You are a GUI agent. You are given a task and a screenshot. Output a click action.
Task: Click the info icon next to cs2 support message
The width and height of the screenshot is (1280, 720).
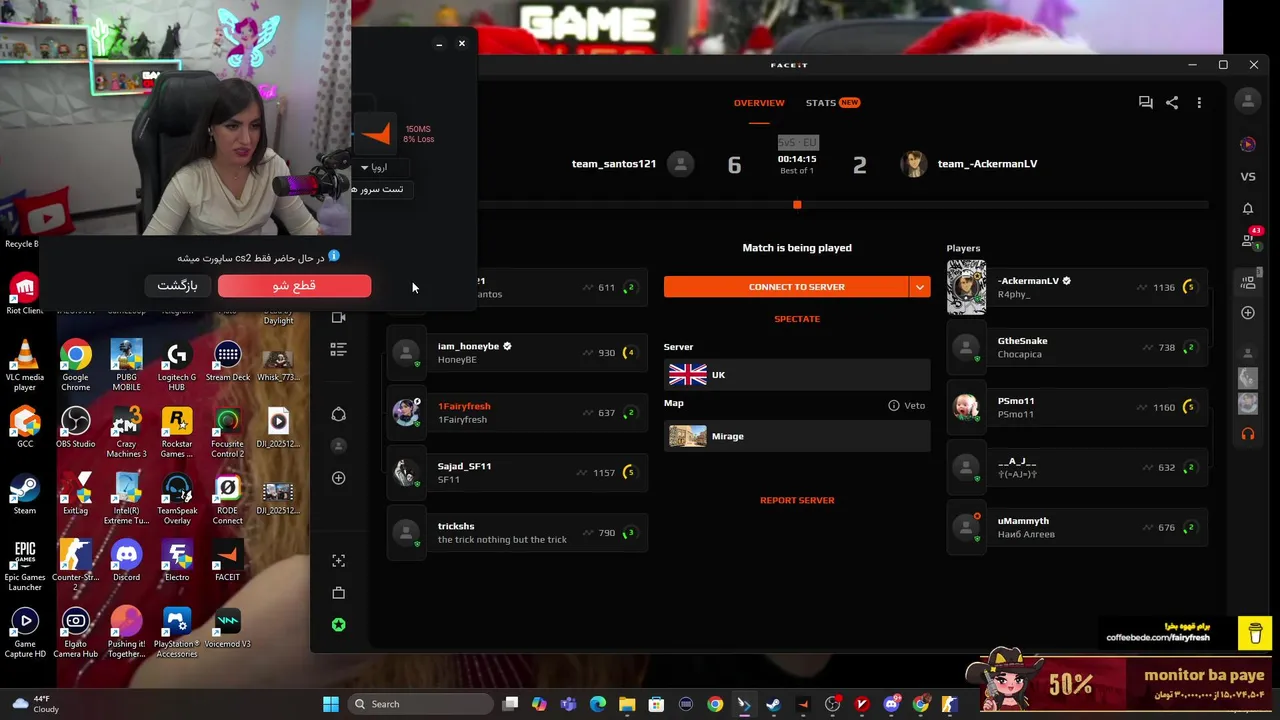coord(334,256)
